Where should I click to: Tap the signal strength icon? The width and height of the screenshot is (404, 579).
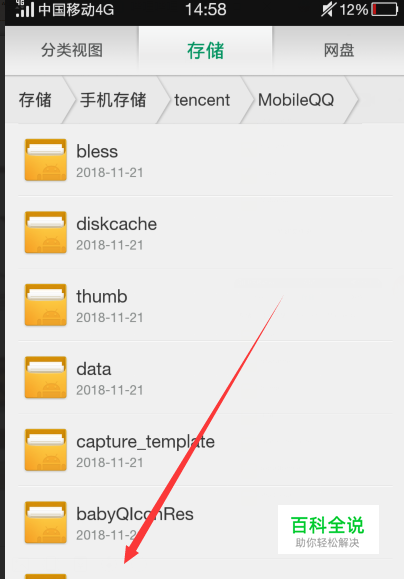(x=24, y=9)
